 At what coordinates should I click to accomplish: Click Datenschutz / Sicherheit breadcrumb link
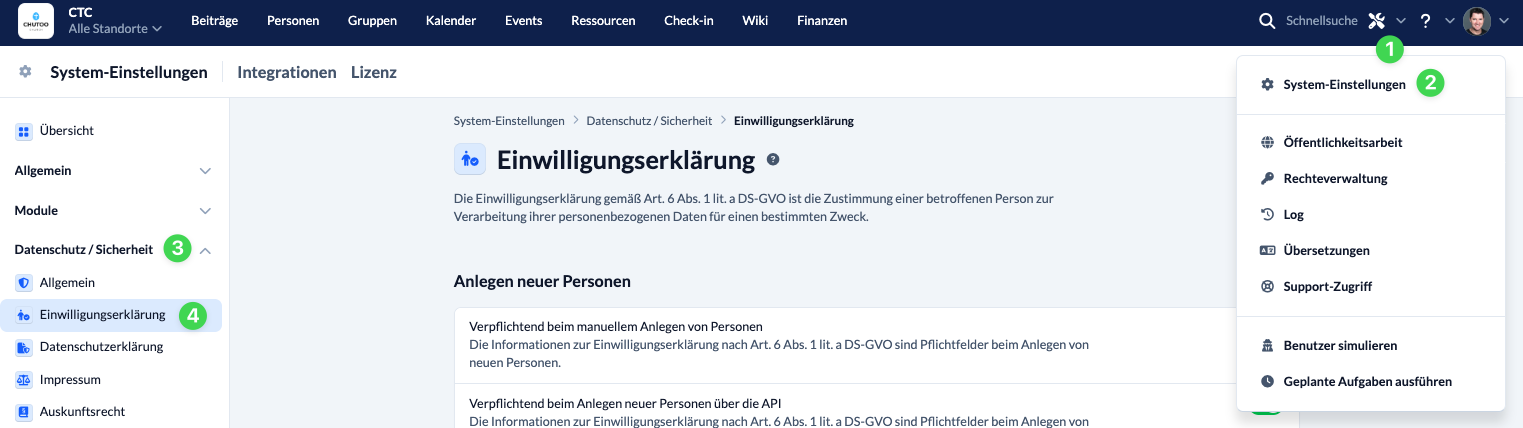649,120
